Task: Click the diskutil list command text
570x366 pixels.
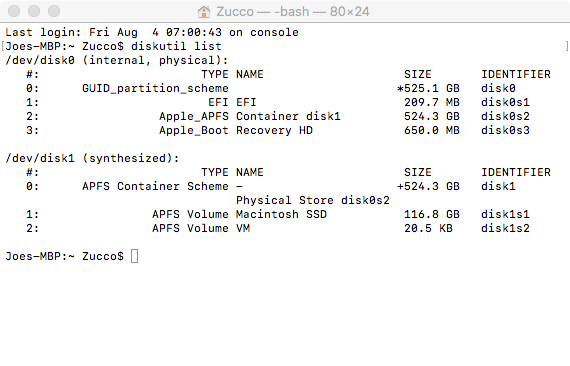Action: tap(176, 46)
